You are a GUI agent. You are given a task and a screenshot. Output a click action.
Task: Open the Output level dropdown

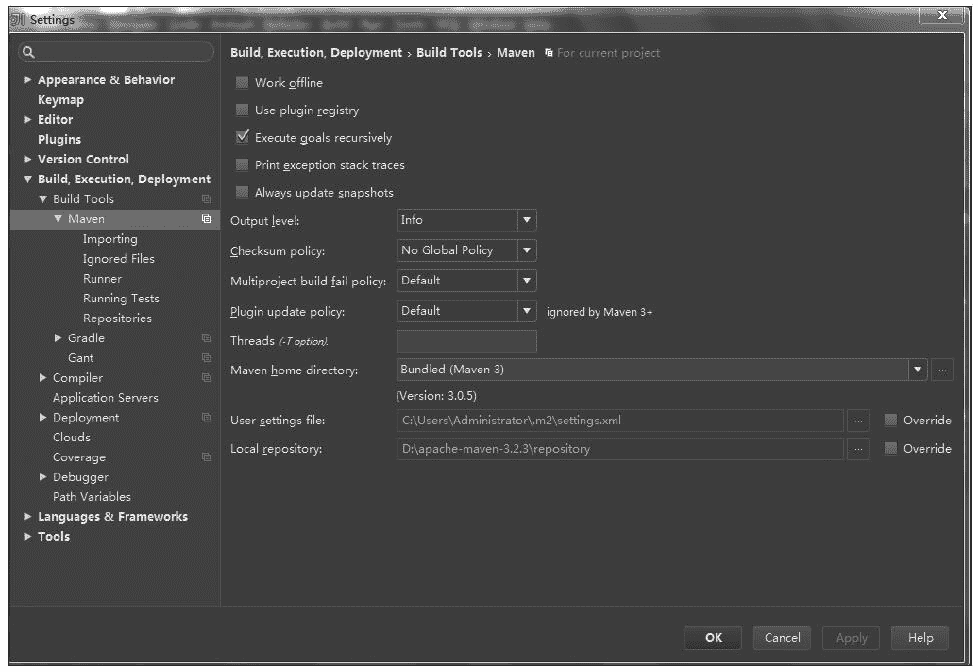tap(526, 221)
